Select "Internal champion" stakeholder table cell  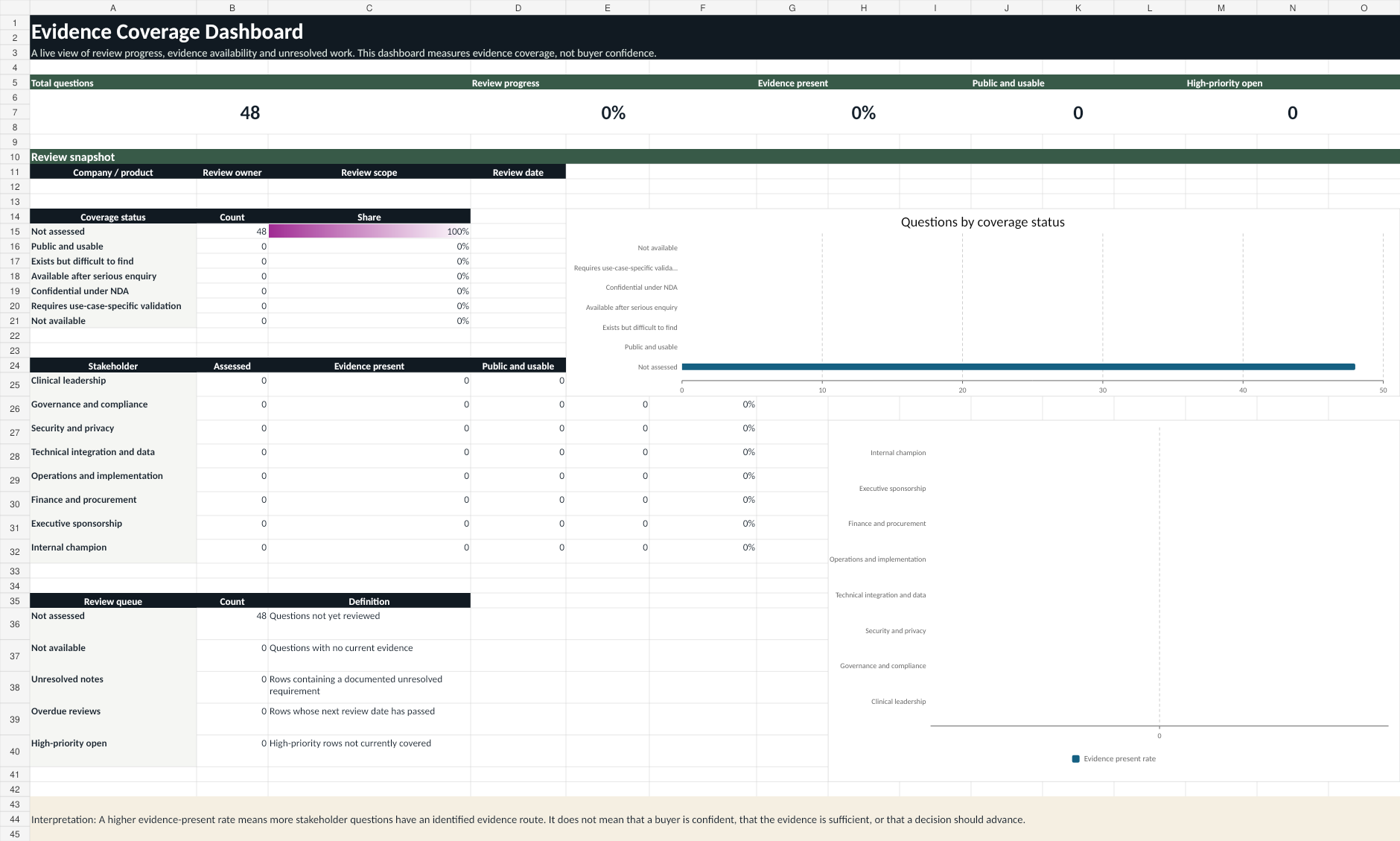pyautogui.click(x=113, y=551)
